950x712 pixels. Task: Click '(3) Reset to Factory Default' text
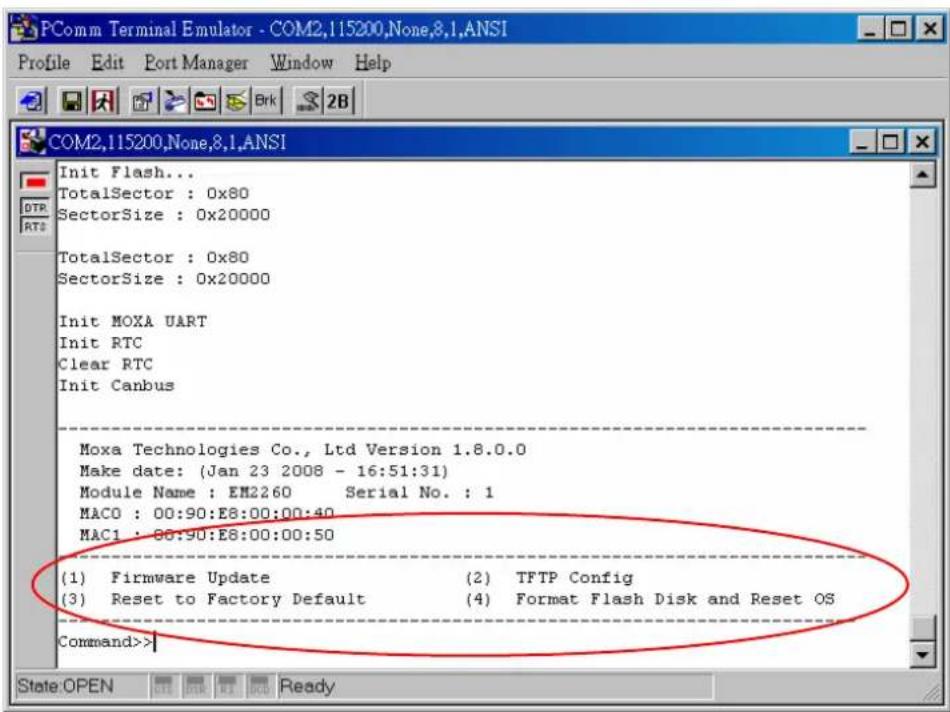click(x=213, y=599)
